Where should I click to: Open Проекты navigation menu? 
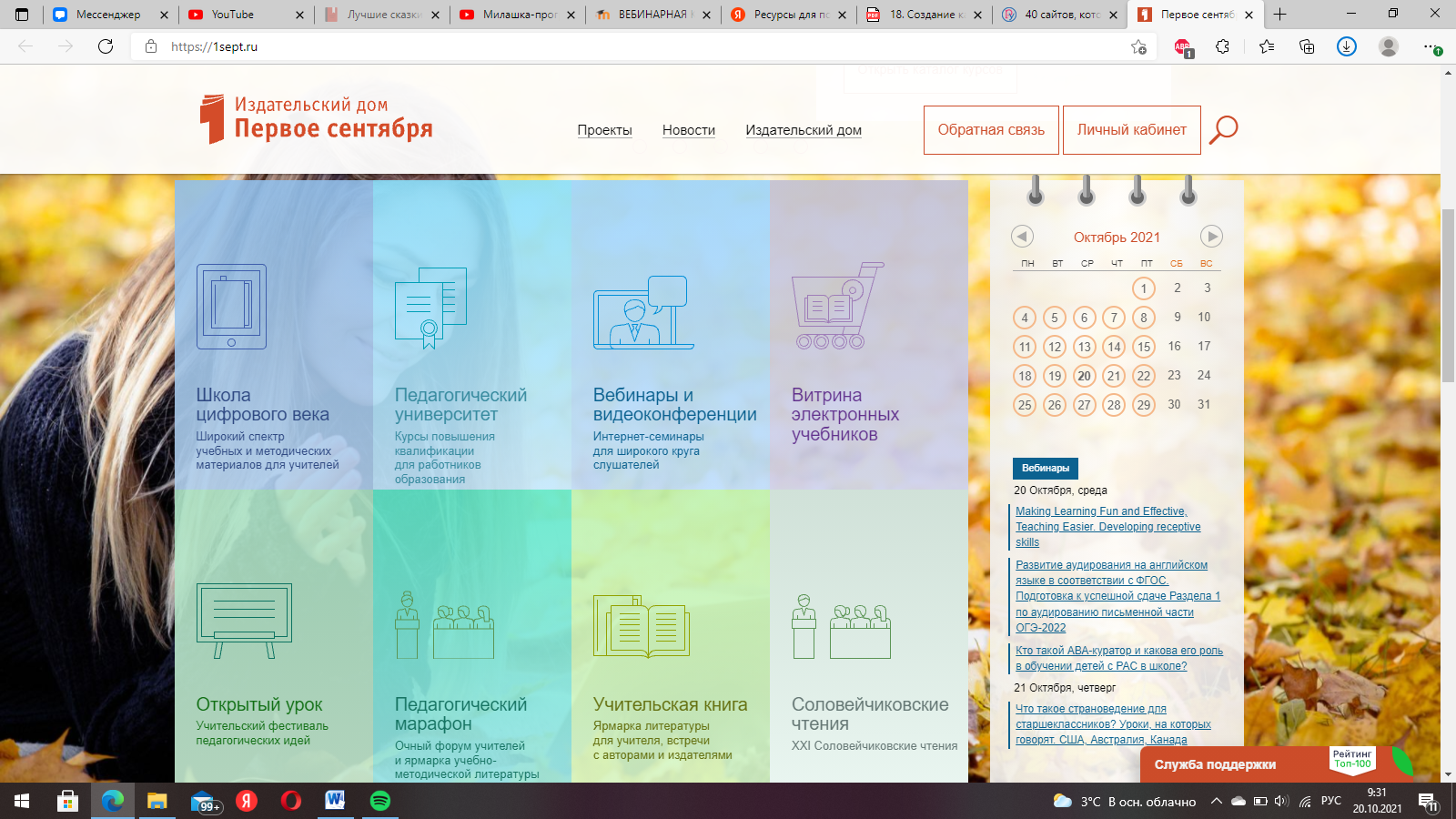pyautogui.click(x=604, y=130)
